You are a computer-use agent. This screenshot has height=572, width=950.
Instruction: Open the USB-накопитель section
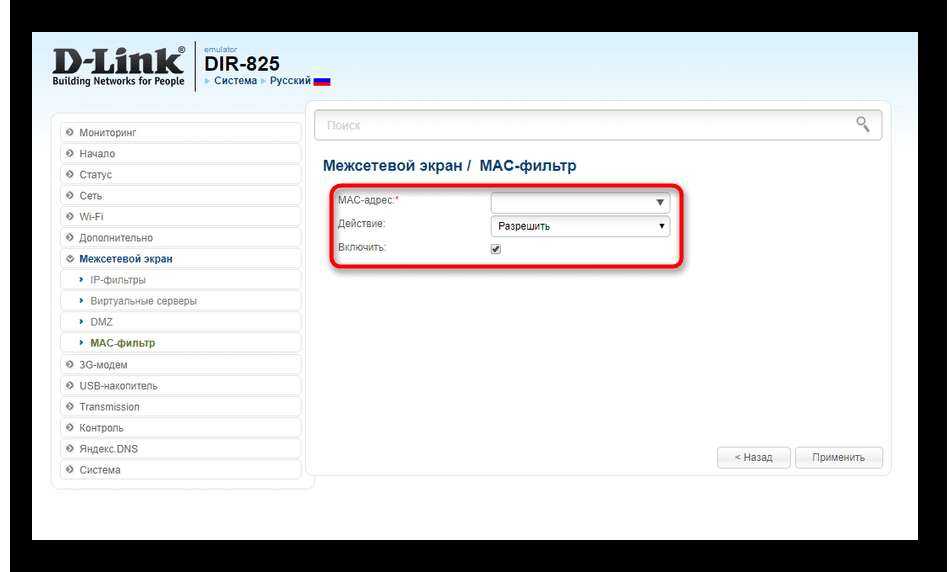[x=181, y=385]
